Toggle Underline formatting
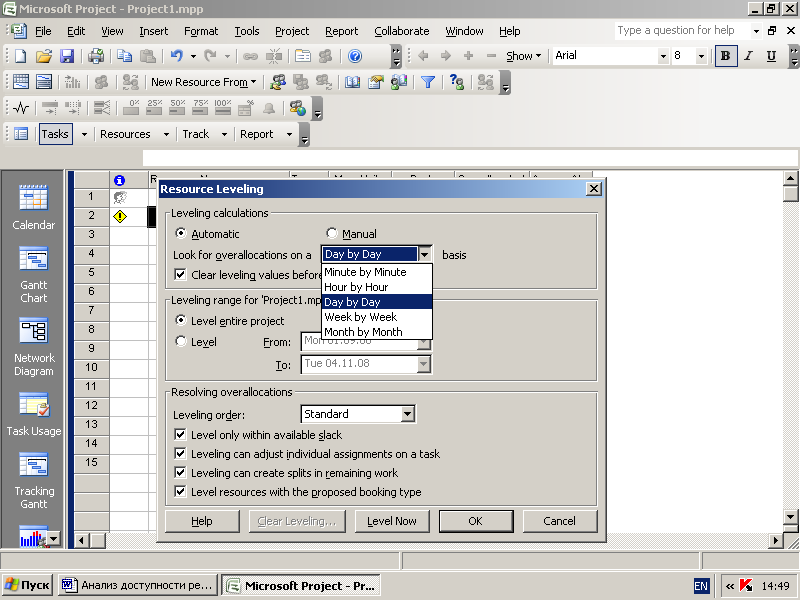Image resolution: width=800 pixels, height=600 pixels. click(771, 56)
